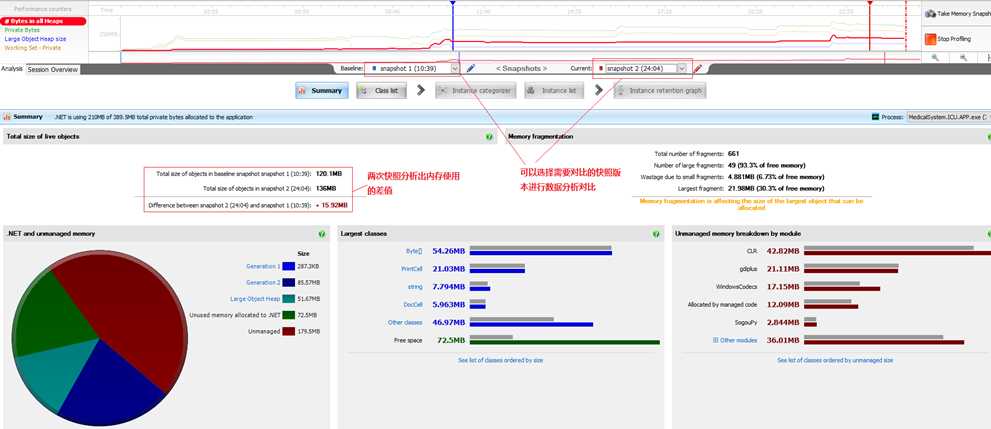
Task: Click the Total number of fragments value 661
Action: tap(733, 154)
